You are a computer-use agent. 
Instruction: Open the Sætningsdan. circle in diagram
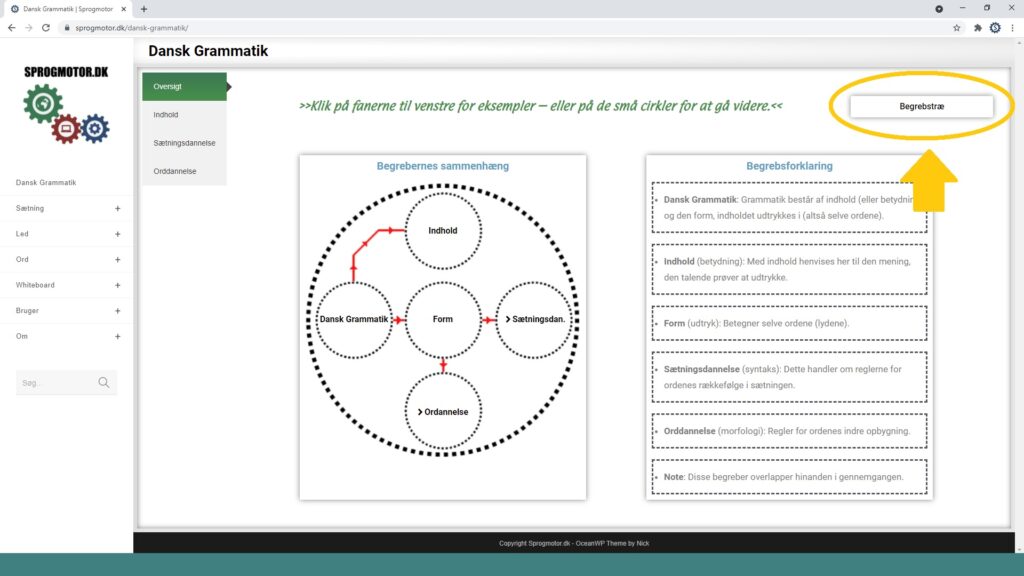point(534,319)
